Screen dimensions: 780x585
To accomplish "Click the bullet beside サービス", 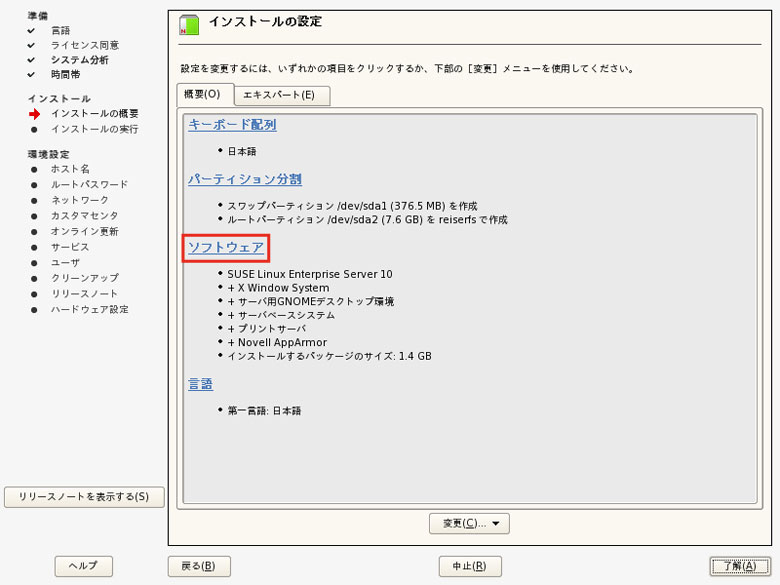I will tap(34, 247).
